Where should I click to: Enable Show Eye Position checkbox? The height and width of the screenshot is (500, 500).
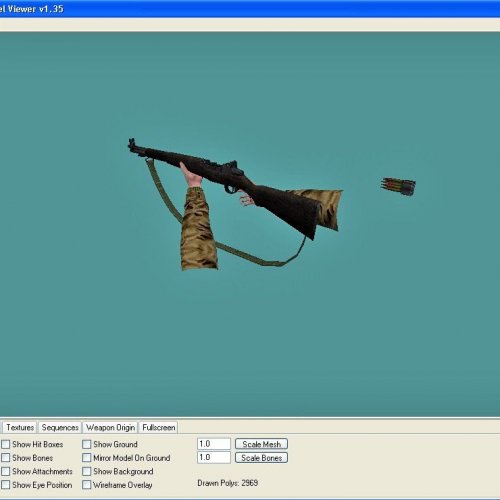tap(6, 485)
